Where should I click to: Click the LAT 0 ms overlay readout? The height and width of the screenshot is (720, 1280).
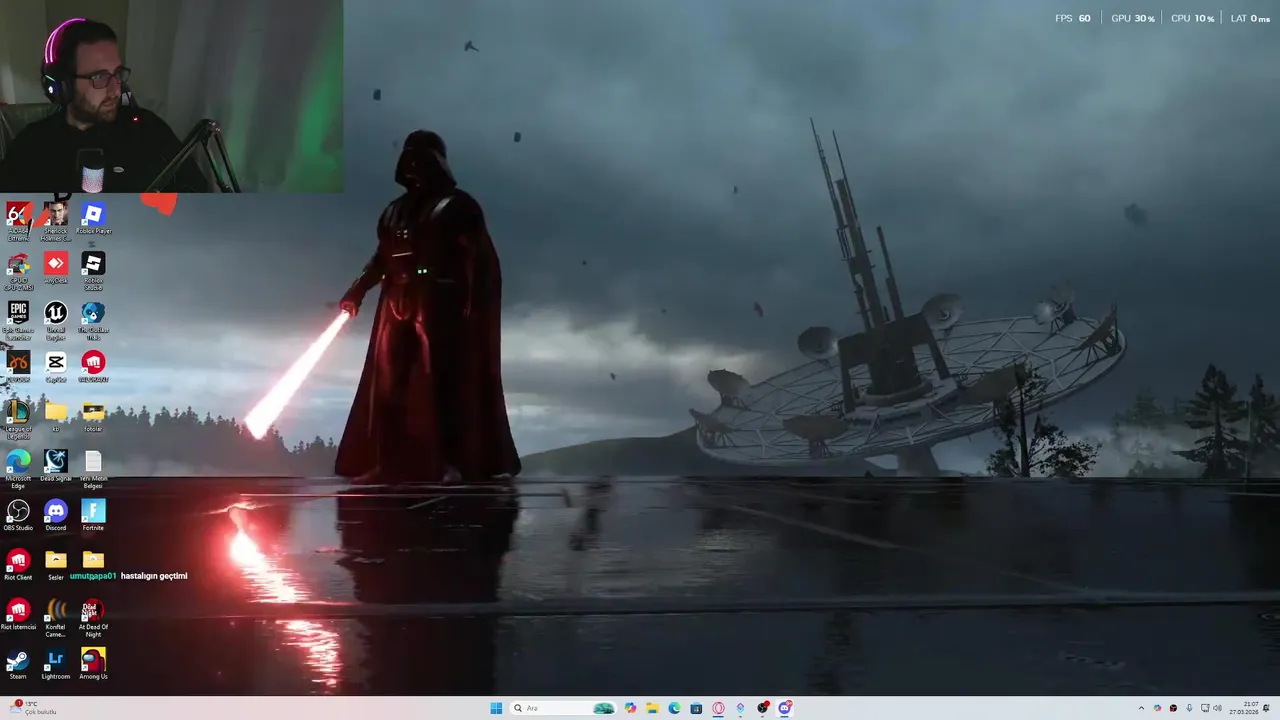pyautogui.click(x=1250, y=18)
